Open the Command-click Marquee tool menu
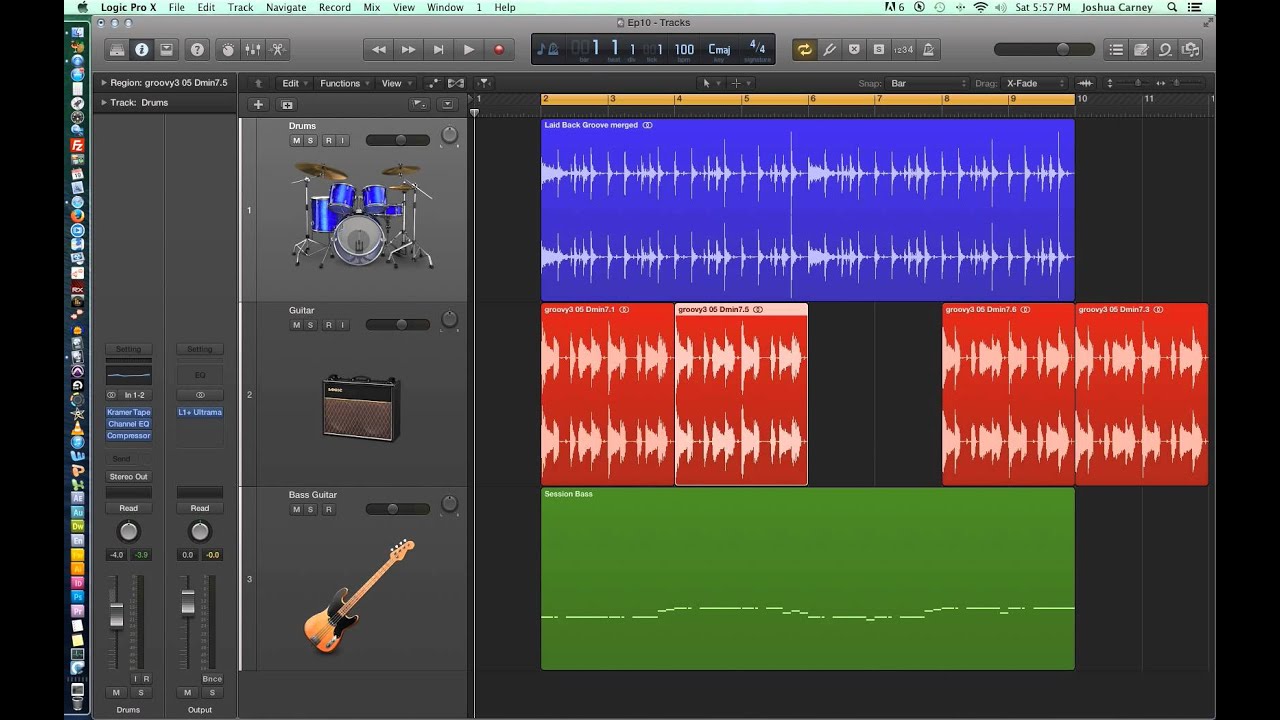Screen dimensions: 1280x720 tap(740, 83)
